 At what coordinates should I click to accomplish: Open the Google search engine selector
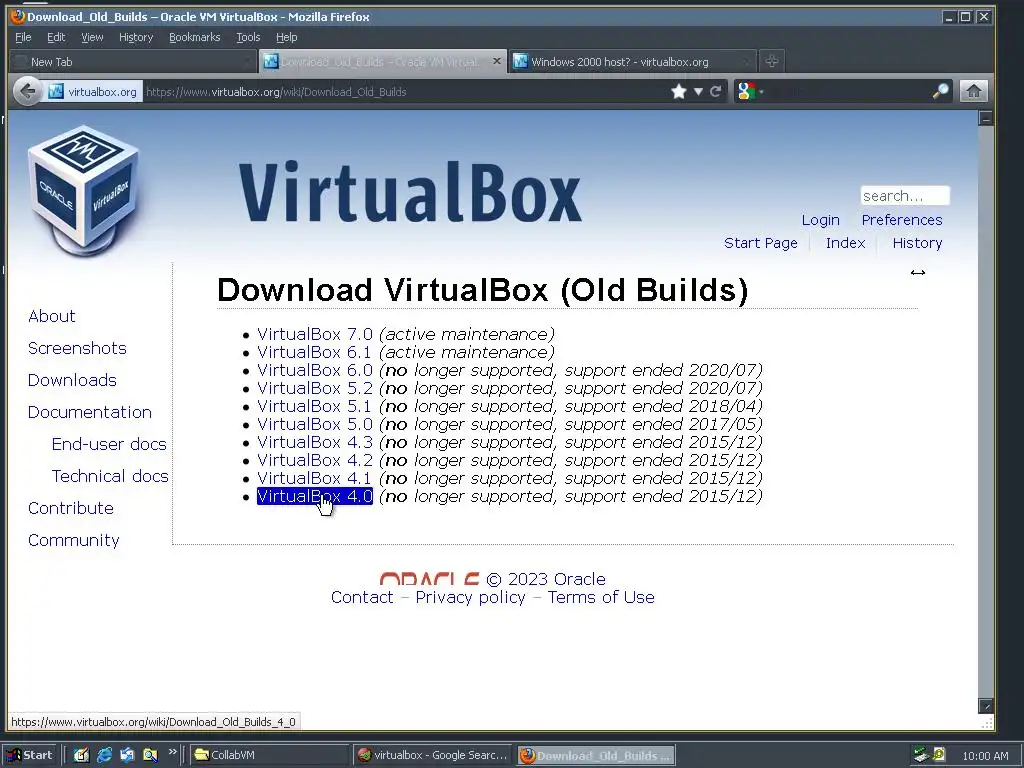click(x=750, y=91)
